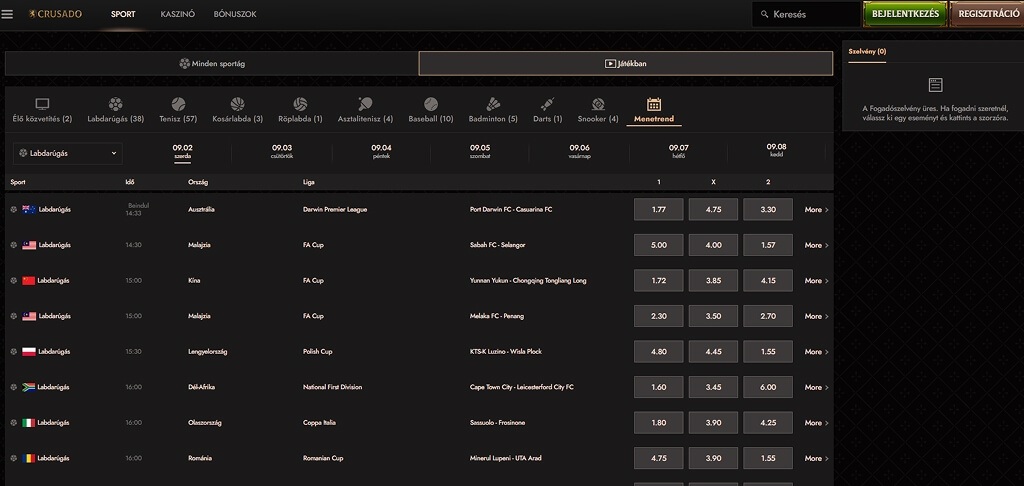Bet draw 3.50 Melaka FC - Penang
Image resolution: width=1024 pixels, height=486 pixels.
point(713,316)
